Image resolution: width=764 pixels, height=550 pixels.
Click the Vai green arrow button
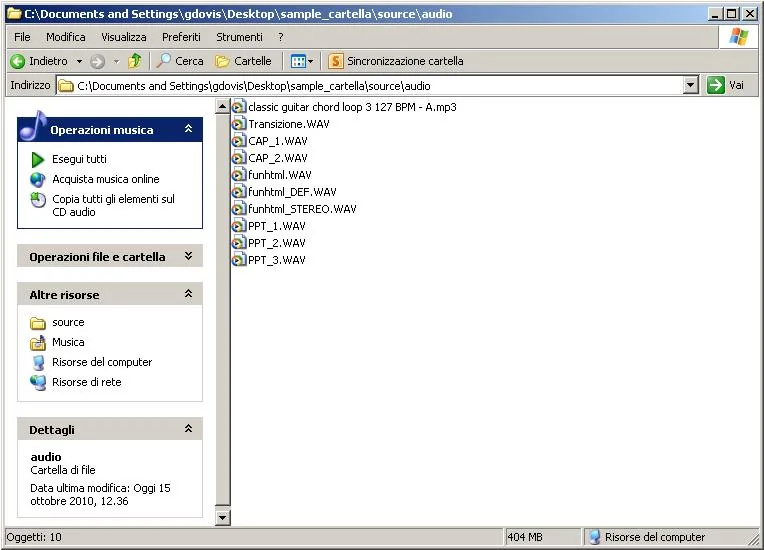point(716,85)
